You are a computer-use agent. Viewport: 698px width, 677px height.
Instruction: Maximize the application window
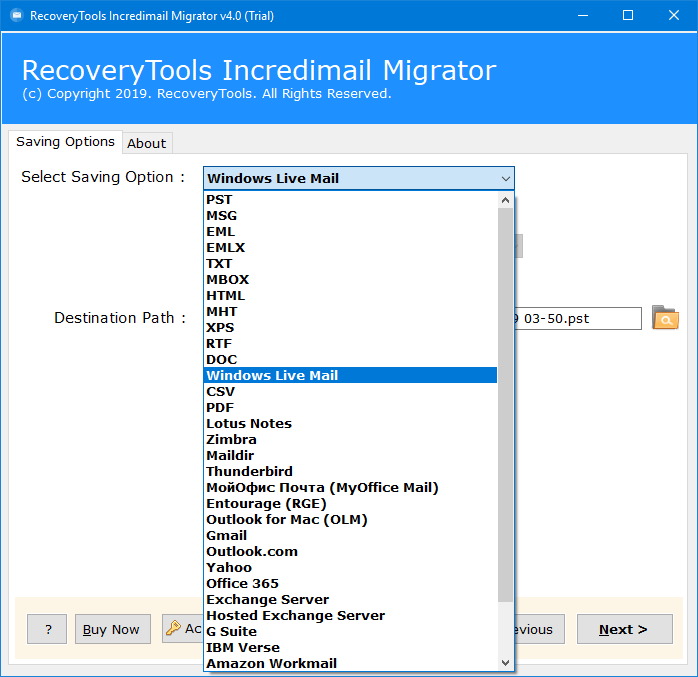pos(628,16)
